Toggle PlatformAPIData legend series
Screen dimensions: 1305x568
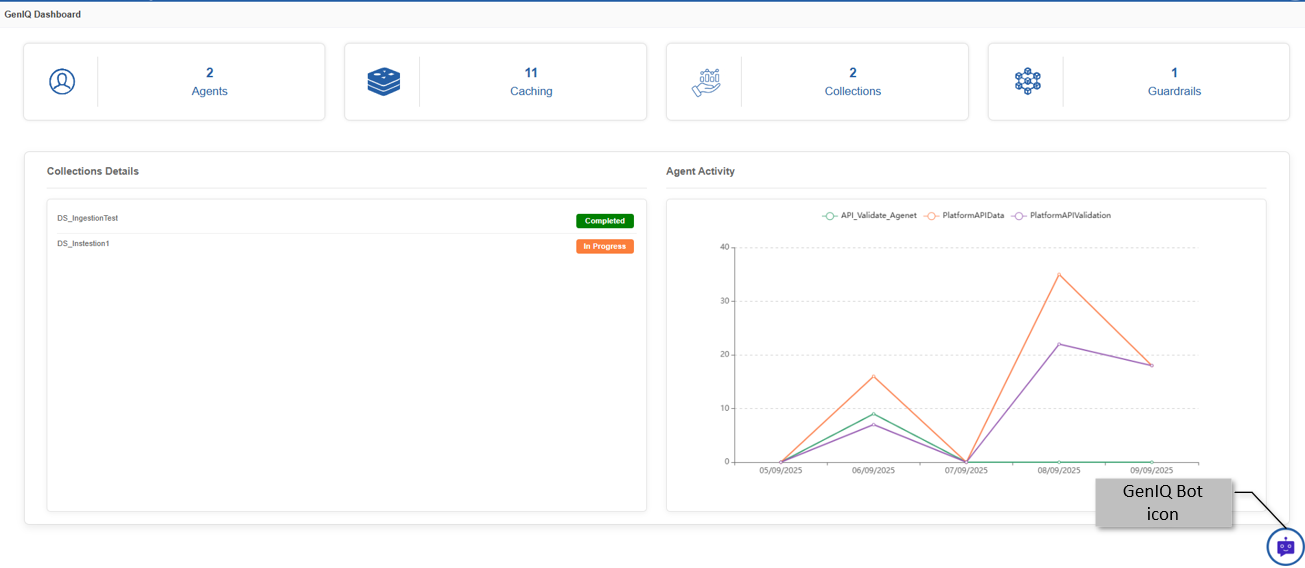(x=964, y=215)
